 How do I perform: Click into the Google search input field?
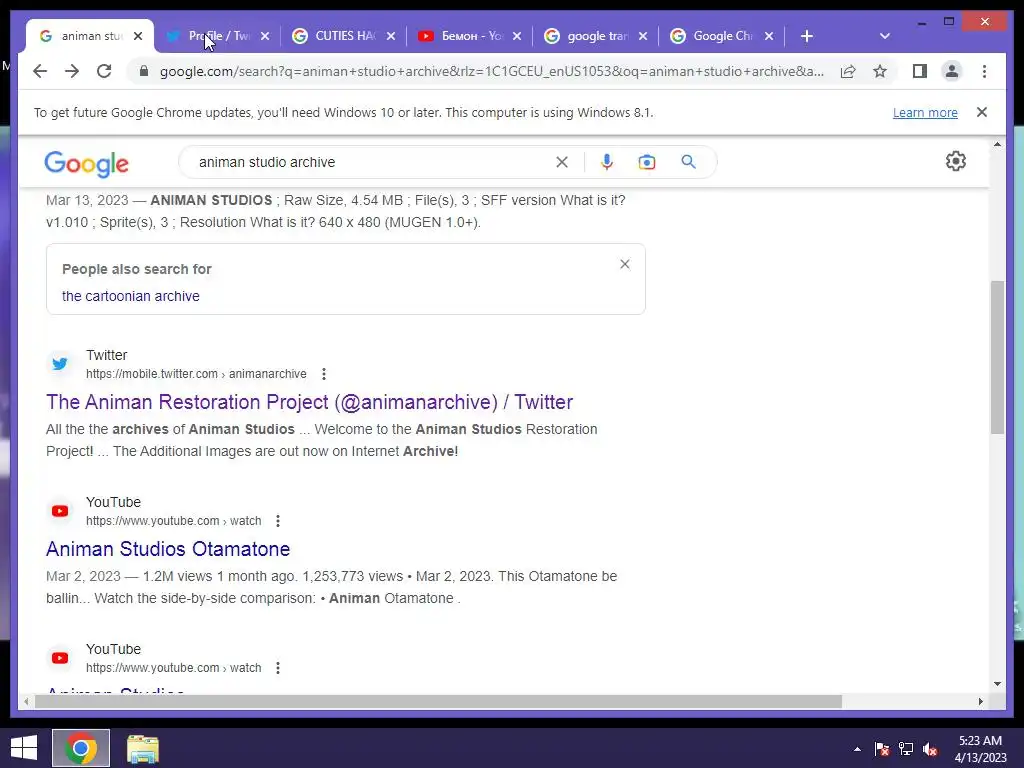(x=372, y=162)
